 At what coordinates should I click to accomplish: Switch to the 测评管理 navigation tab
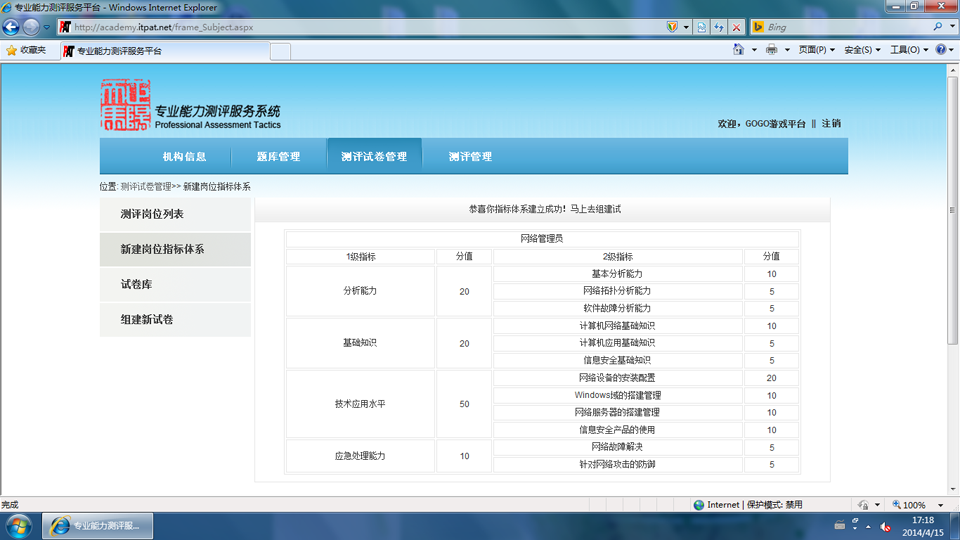pos(470,157)
